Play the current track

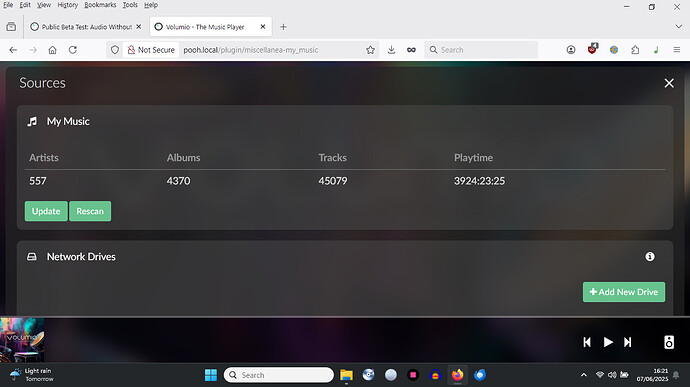pos(608,342)
